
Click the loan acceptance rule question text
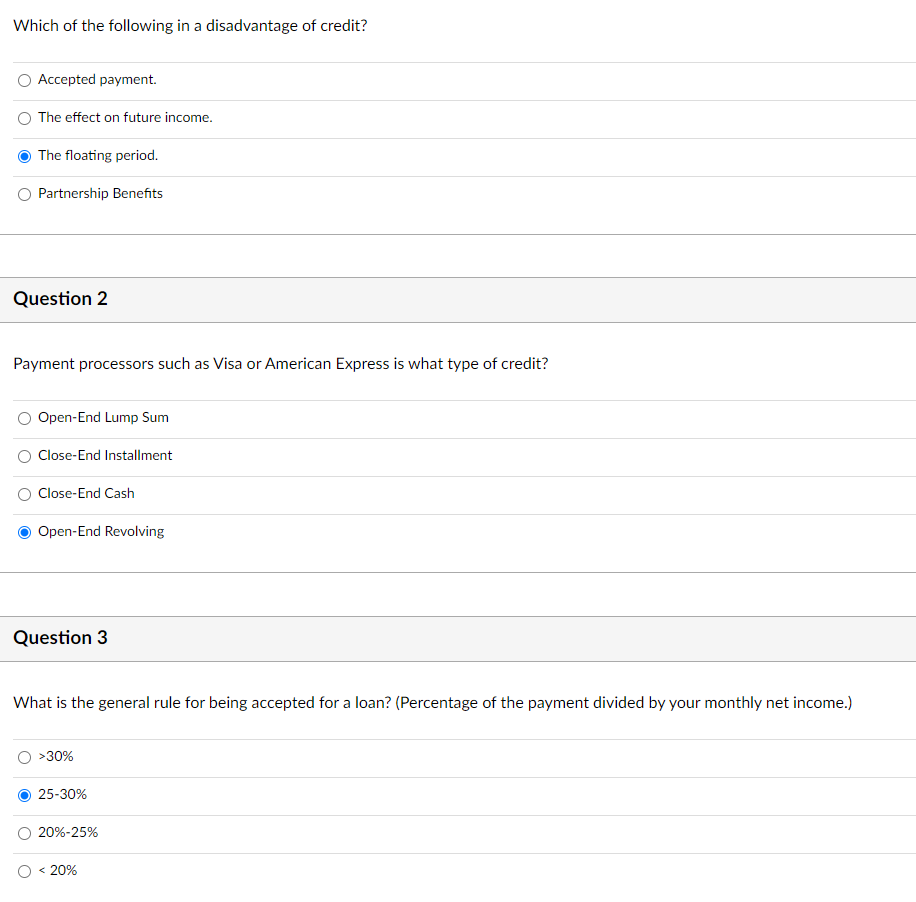(432, 703)
